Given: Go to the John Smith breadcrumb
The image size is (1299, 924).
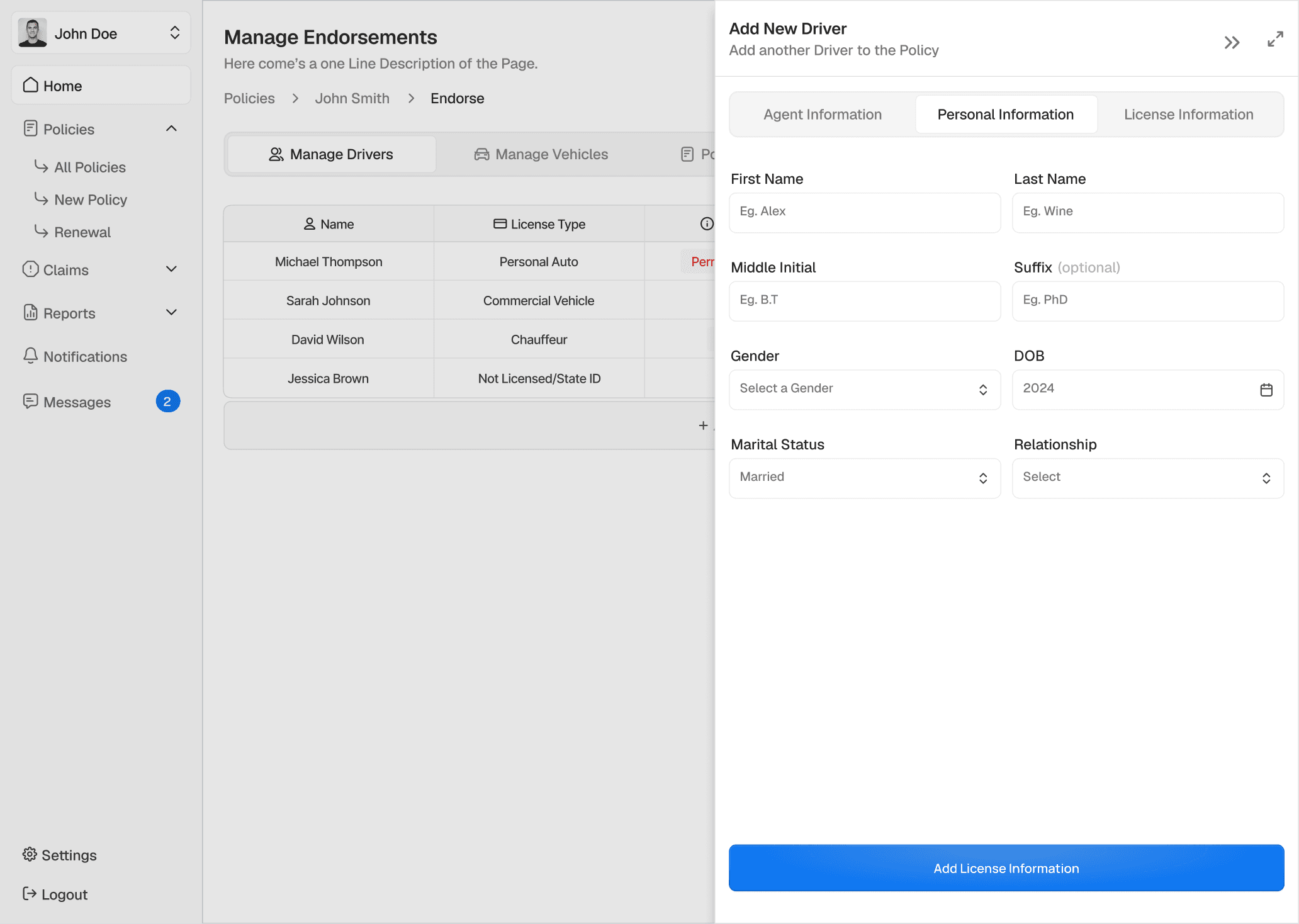Looking at the screenshot, I should [x=352, y=98].
